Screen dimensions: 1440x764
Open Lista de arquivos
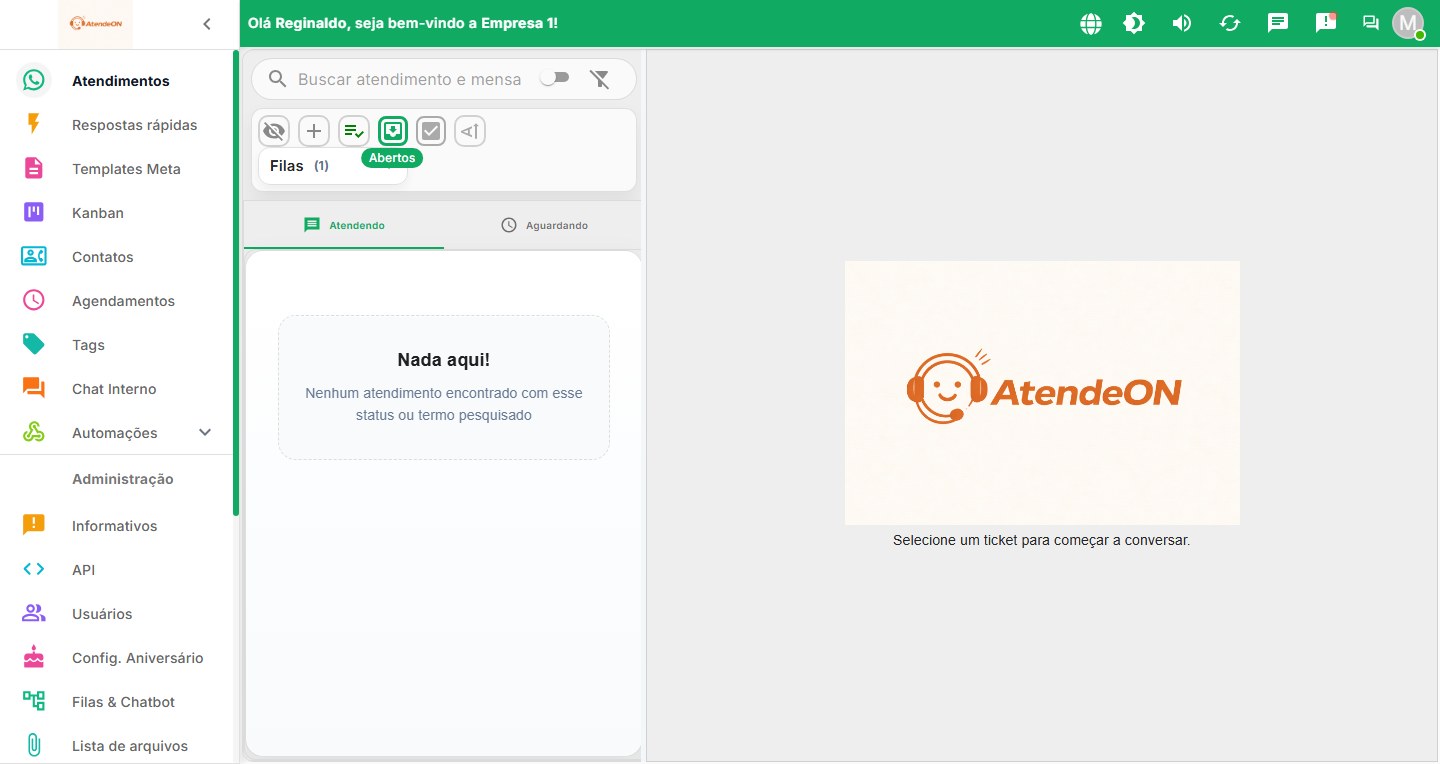[118, 746]
